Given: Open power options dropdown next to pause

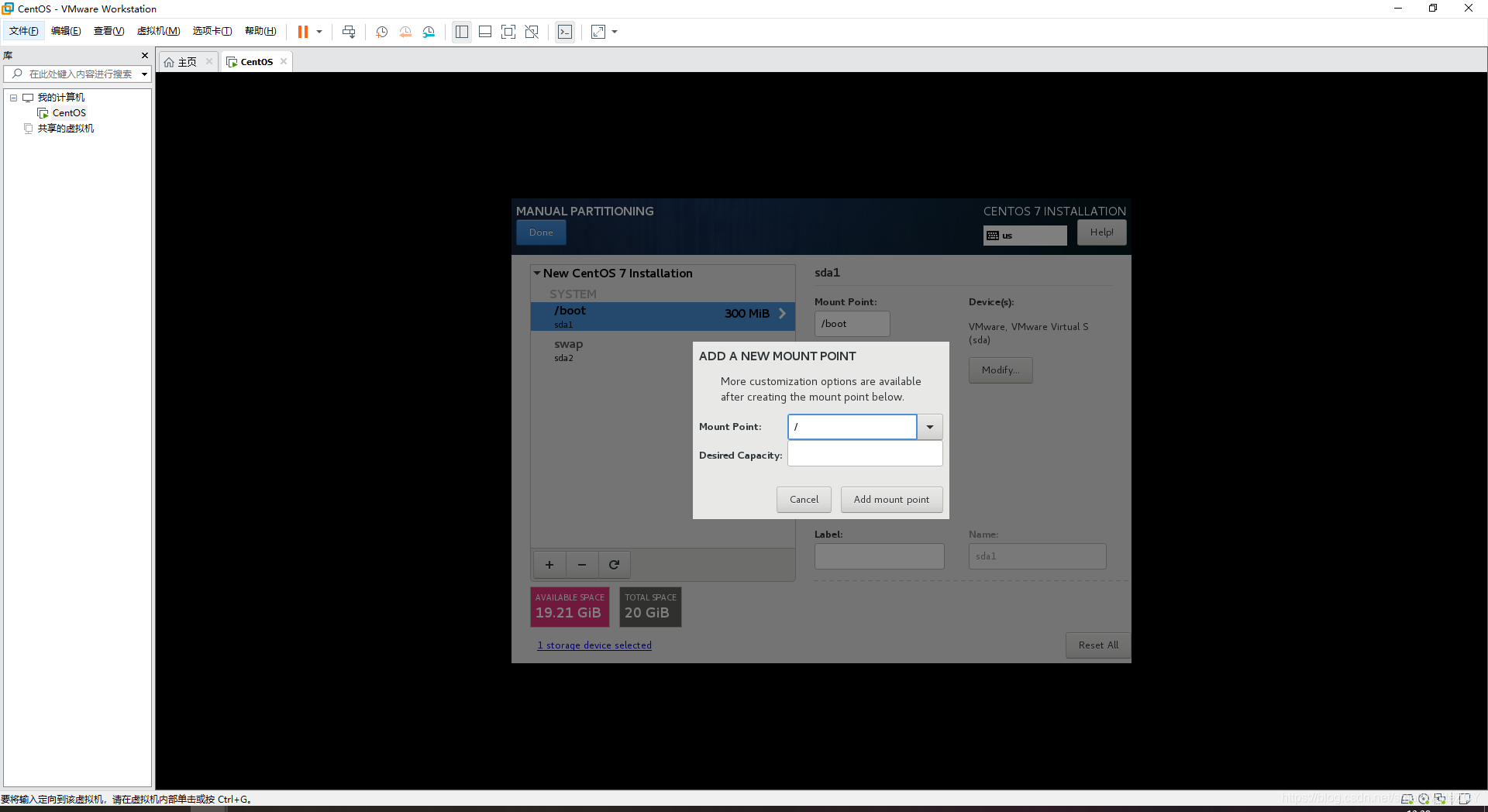Looking at the screenshot, I should coord(319,32).
